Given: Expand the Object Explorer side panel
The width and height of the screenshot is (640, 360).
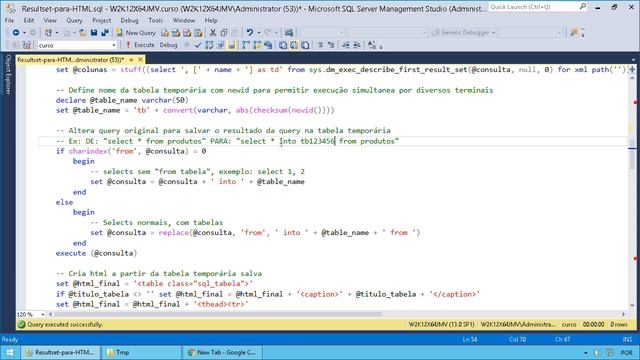Looking at the screenshot, I should click(x=7, y=74).
